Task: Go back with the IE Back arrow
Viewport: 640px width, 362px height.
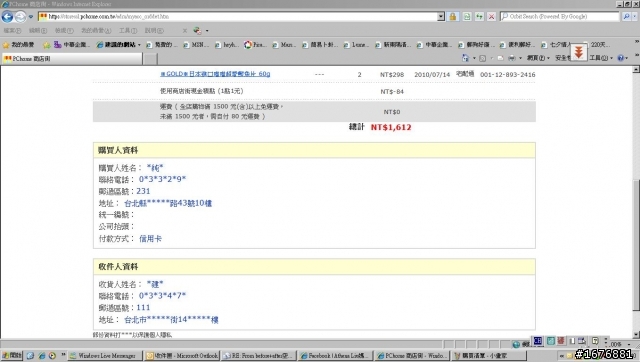Action: coord(7,17)
